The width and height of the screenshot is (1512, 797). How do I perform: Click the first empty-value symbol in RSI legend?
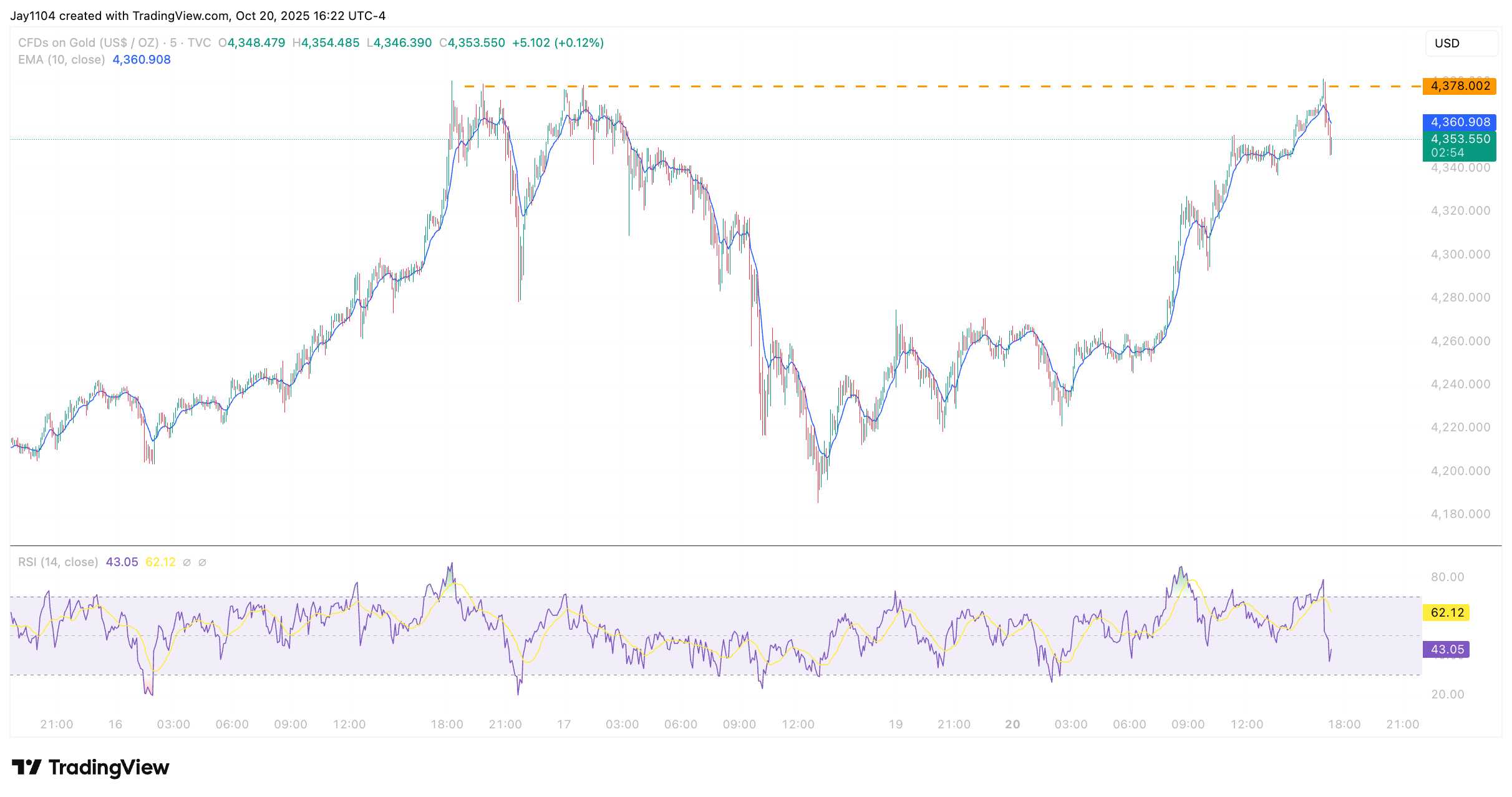[187, 562]
